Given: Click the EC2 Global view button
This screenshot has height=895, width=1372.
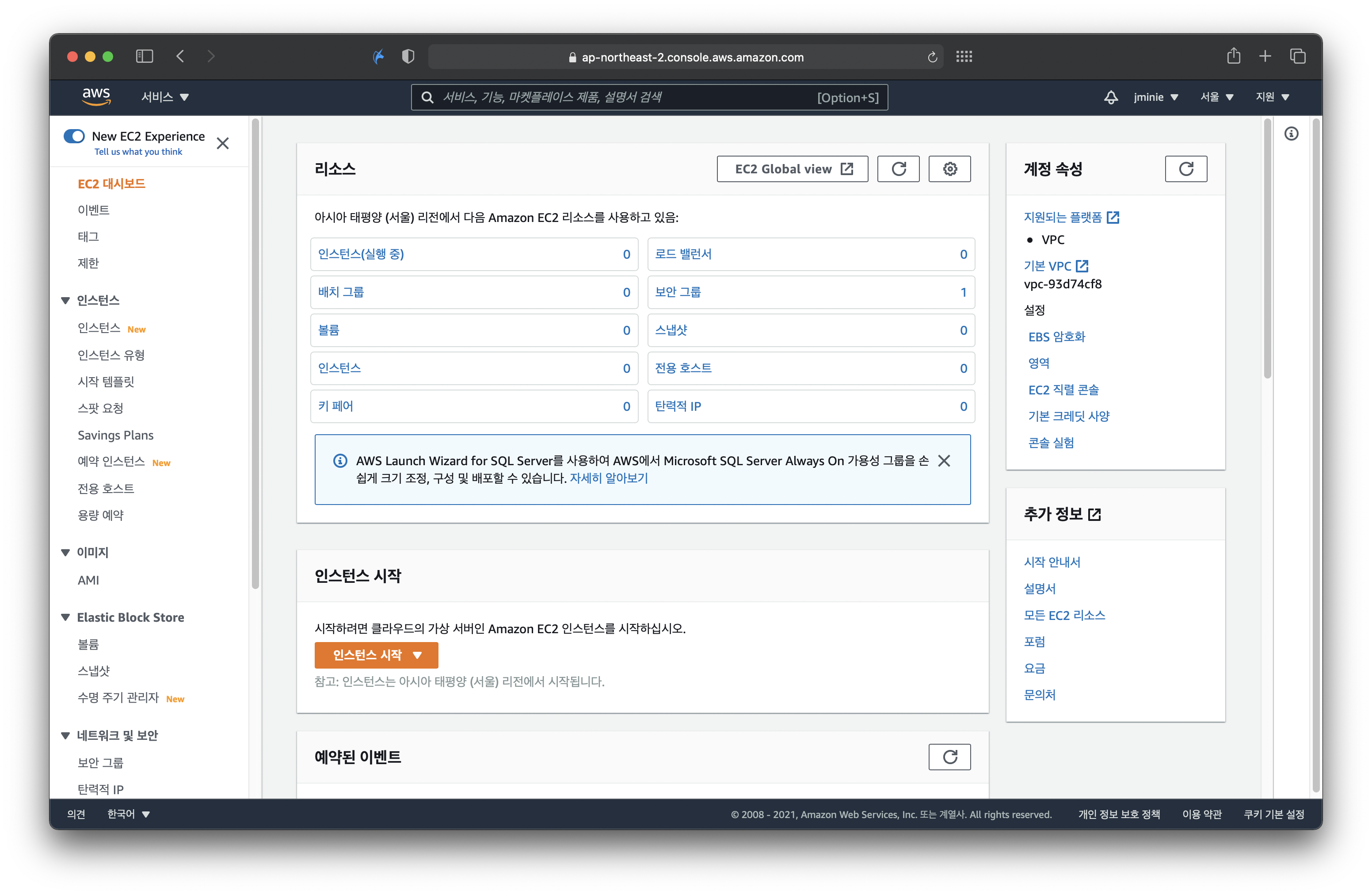Looking at the screenshot, I should (792, 169).
